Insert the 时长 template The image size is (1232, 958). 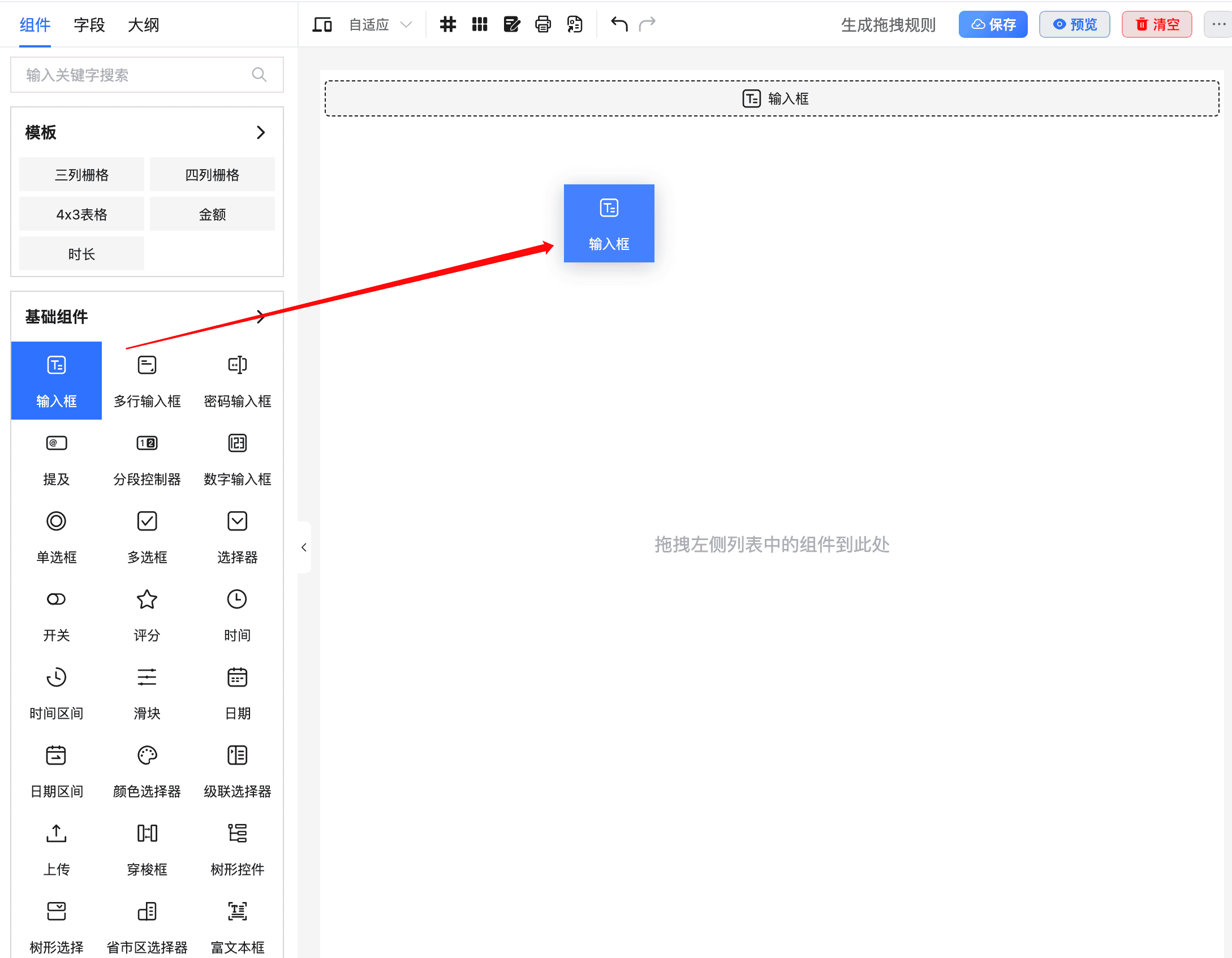pos(81,254)
